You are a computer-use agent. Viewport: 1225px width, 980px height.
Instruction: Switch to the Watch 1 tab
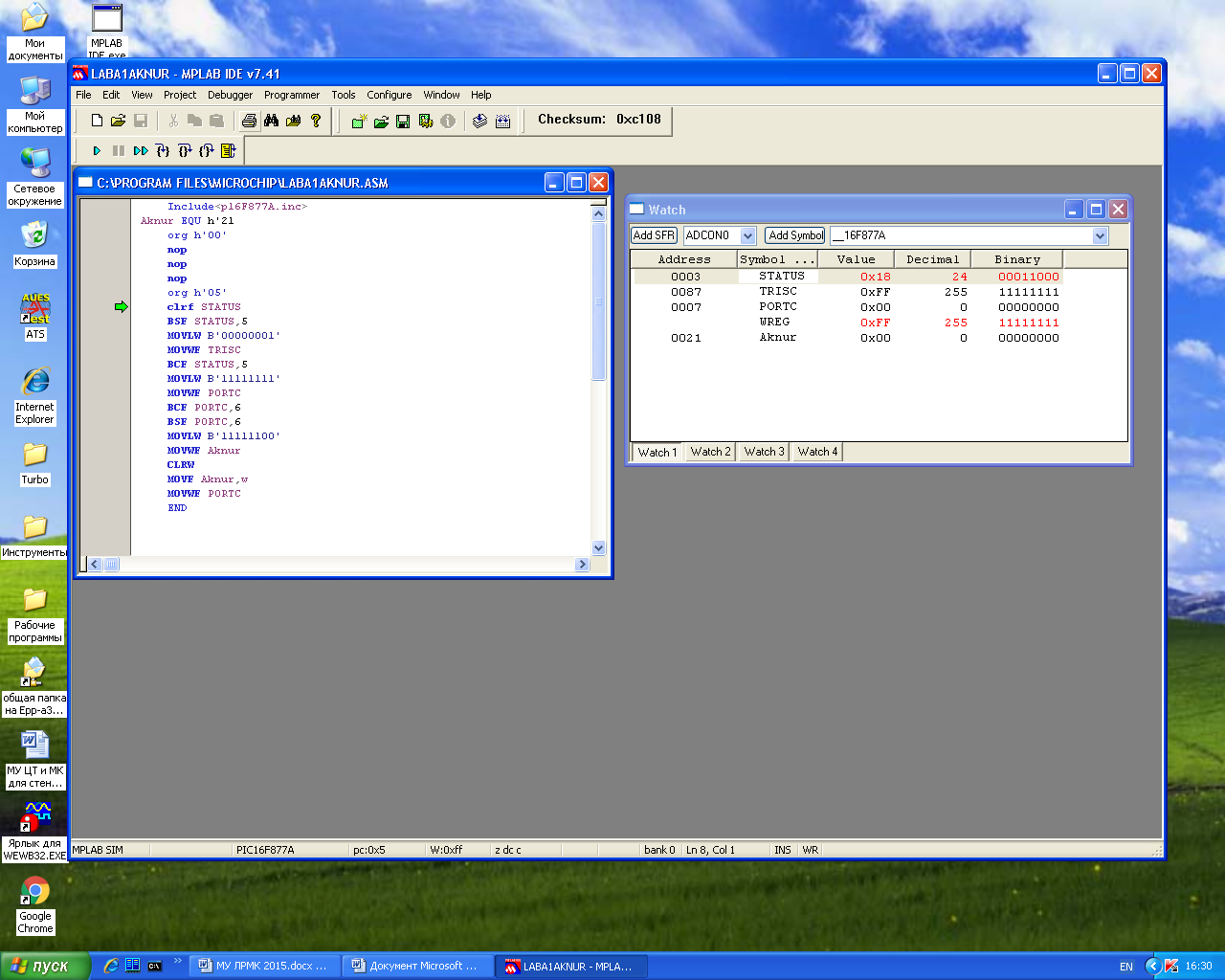pyautogui.click(x=657, y=452)
